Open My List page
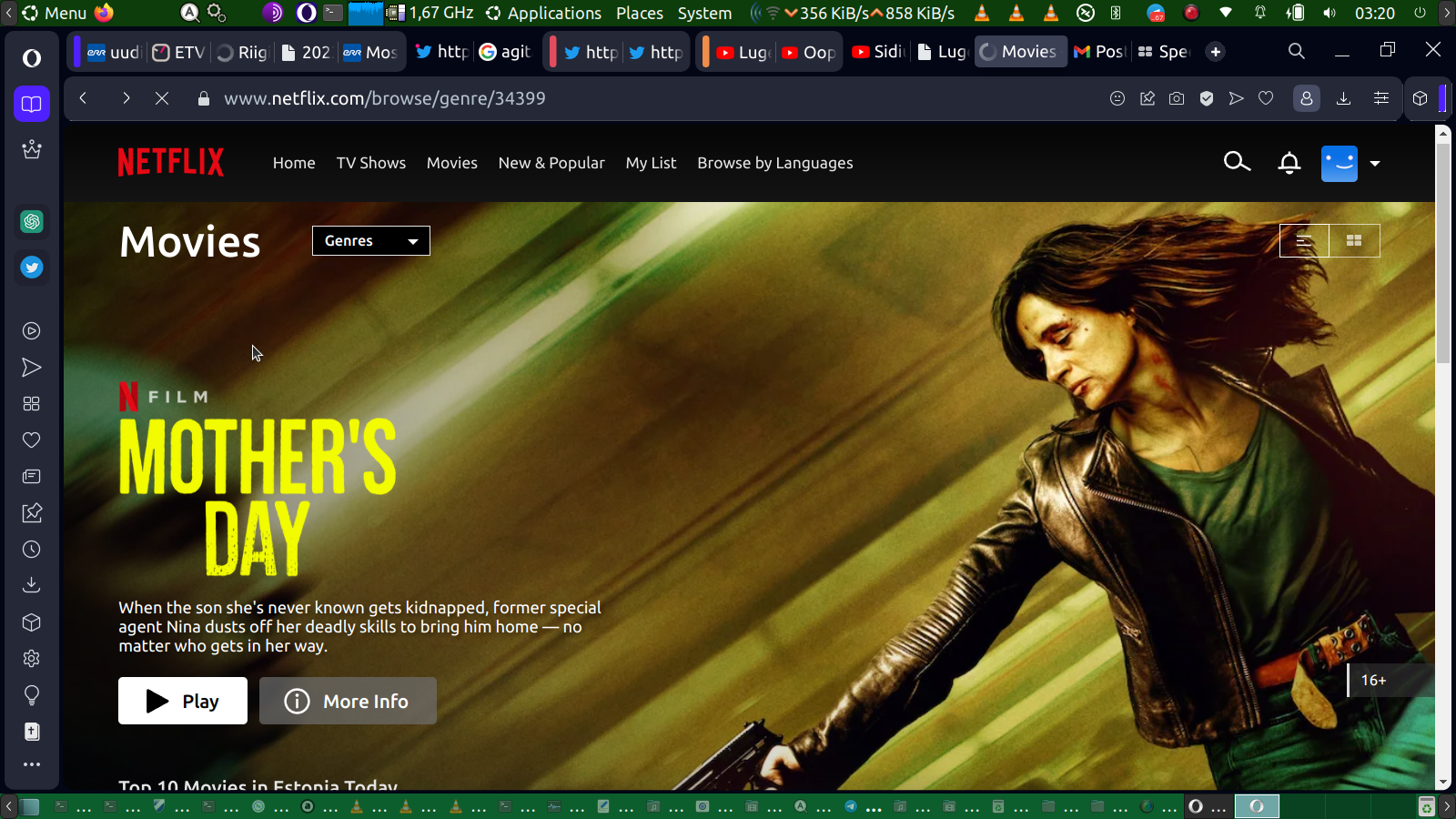 [651, 163]
